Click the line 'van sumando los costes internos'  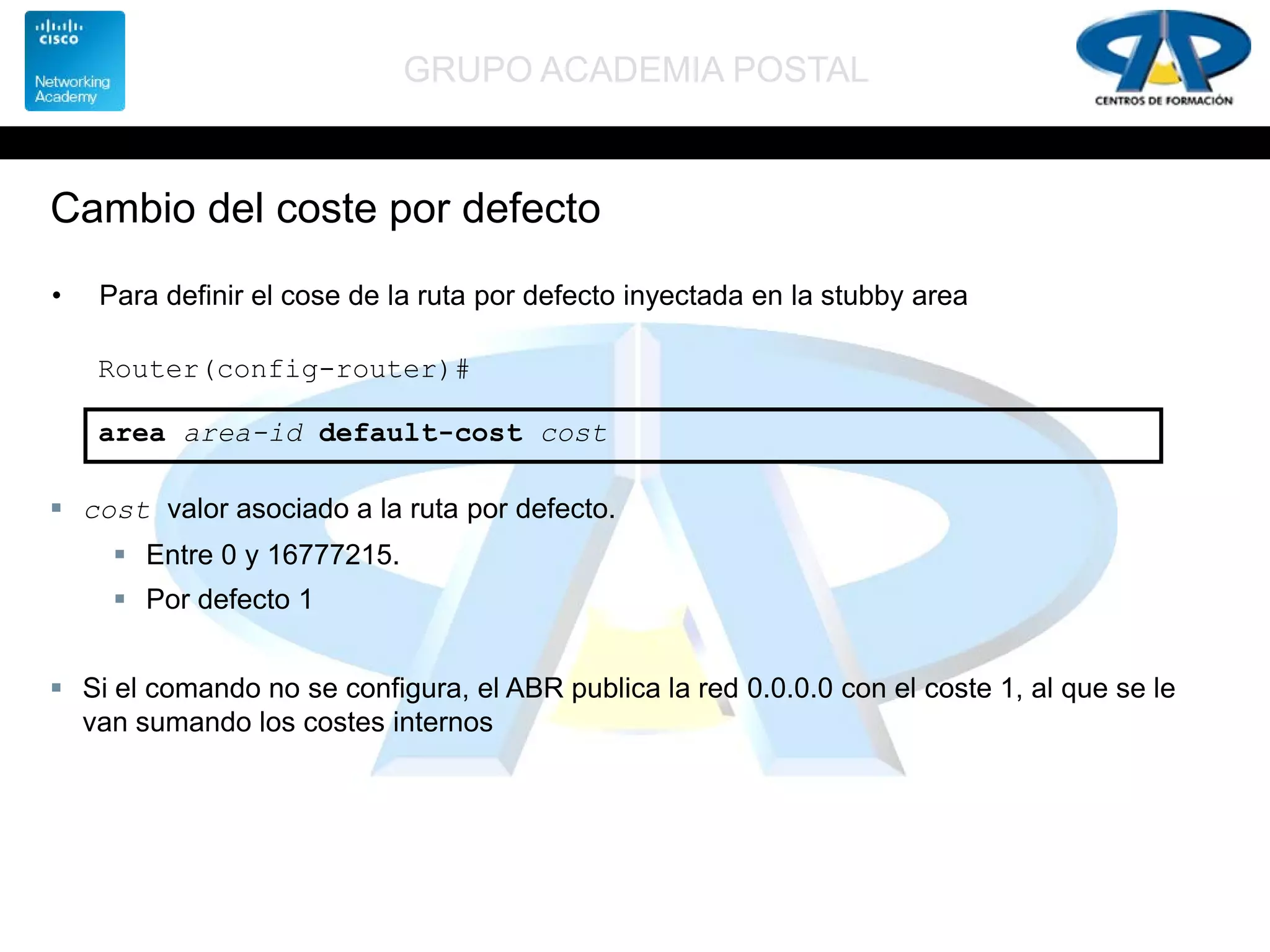click(288, 722)
